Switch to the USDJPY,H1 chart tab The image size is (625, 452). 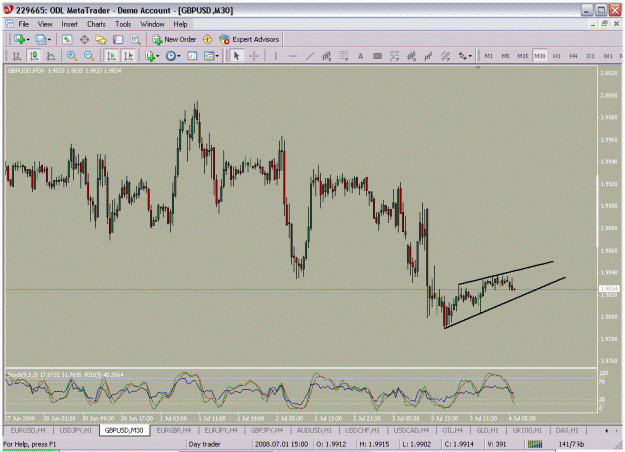coord(76,430)
